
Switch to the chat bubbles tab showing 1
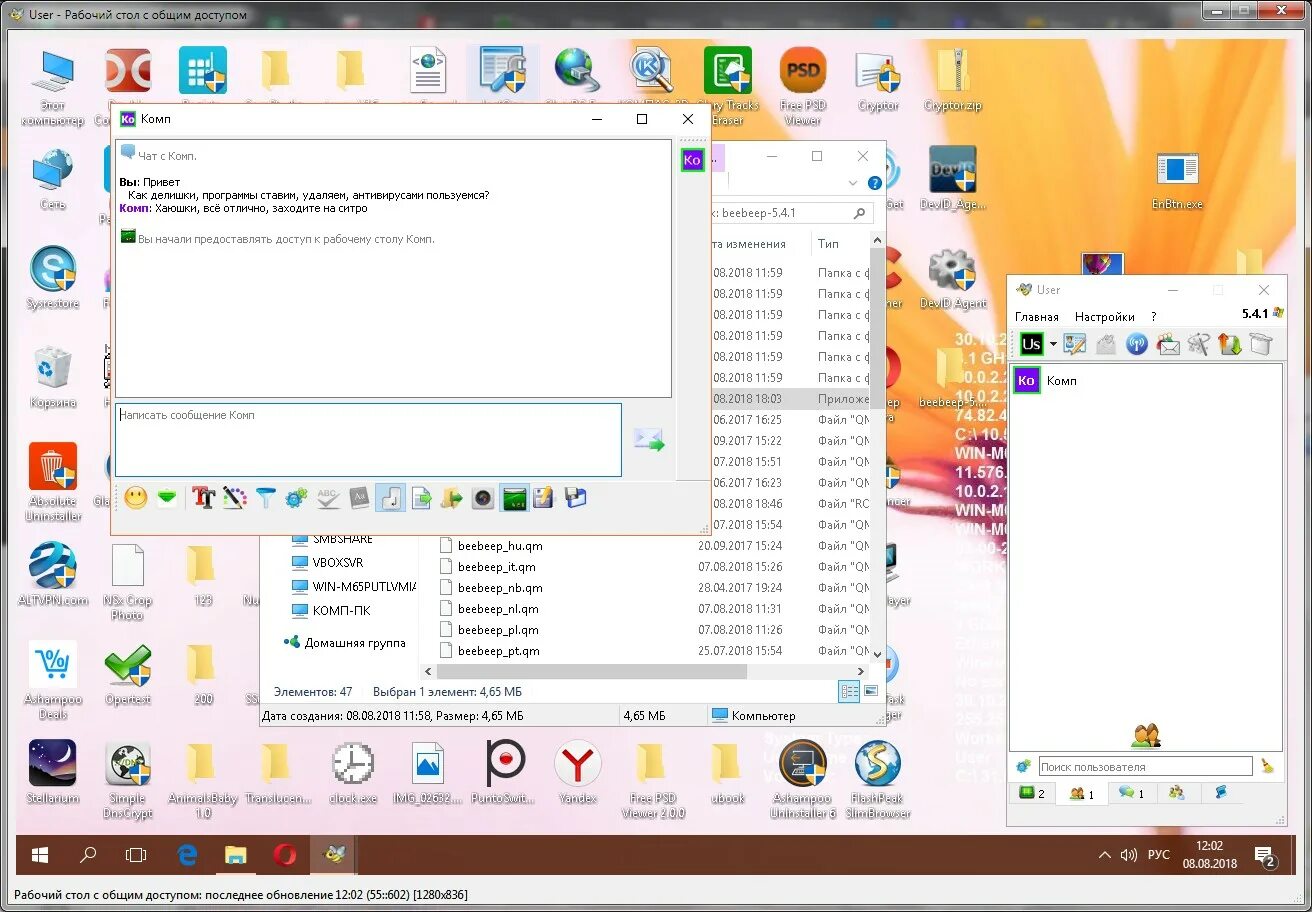click(x=1131, y=793)
